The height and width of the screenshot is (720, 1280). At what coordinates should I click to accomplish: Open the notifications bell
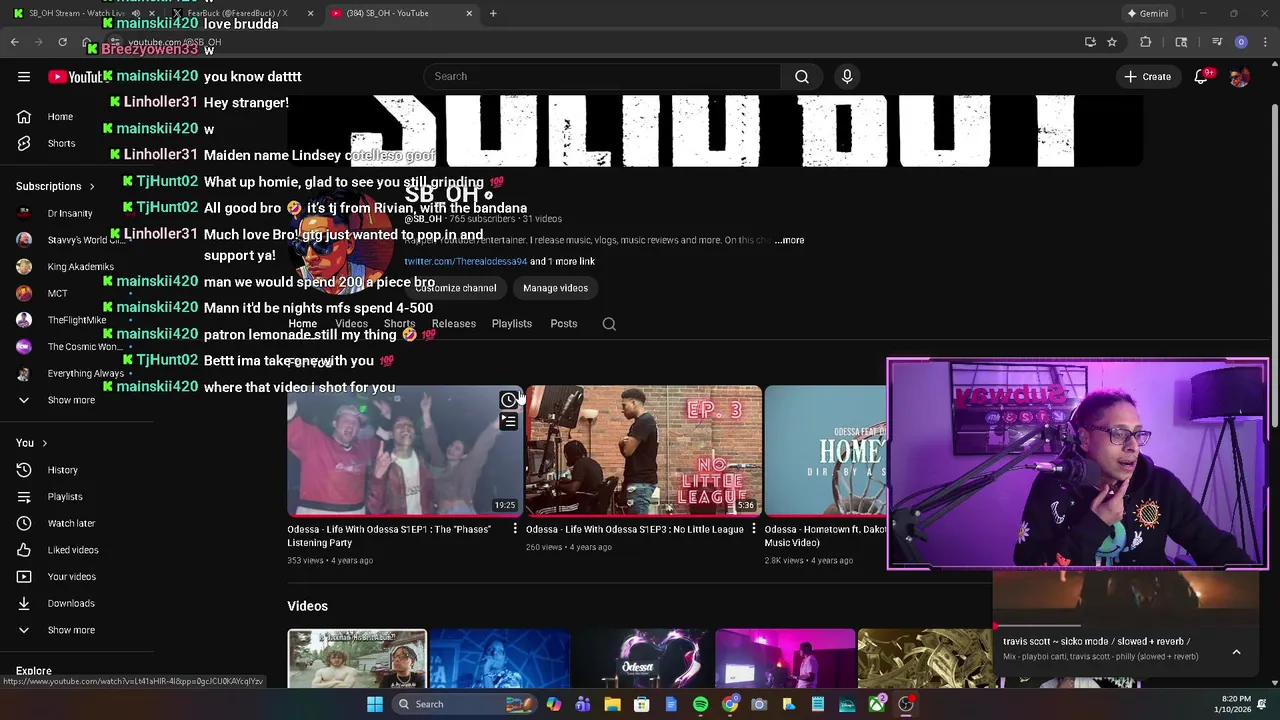(x=1201, y=76)
